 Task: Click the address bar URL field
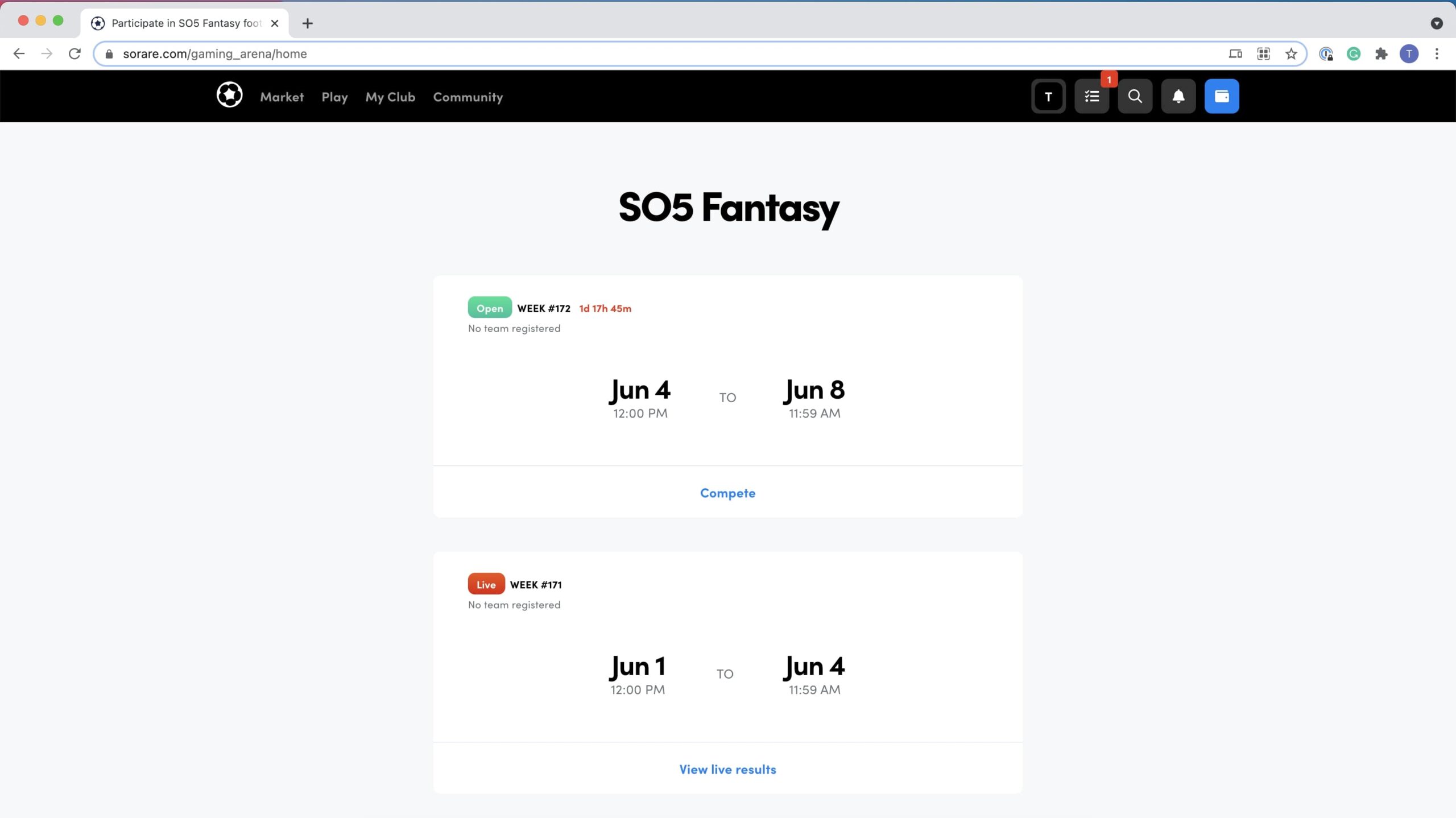700,53
